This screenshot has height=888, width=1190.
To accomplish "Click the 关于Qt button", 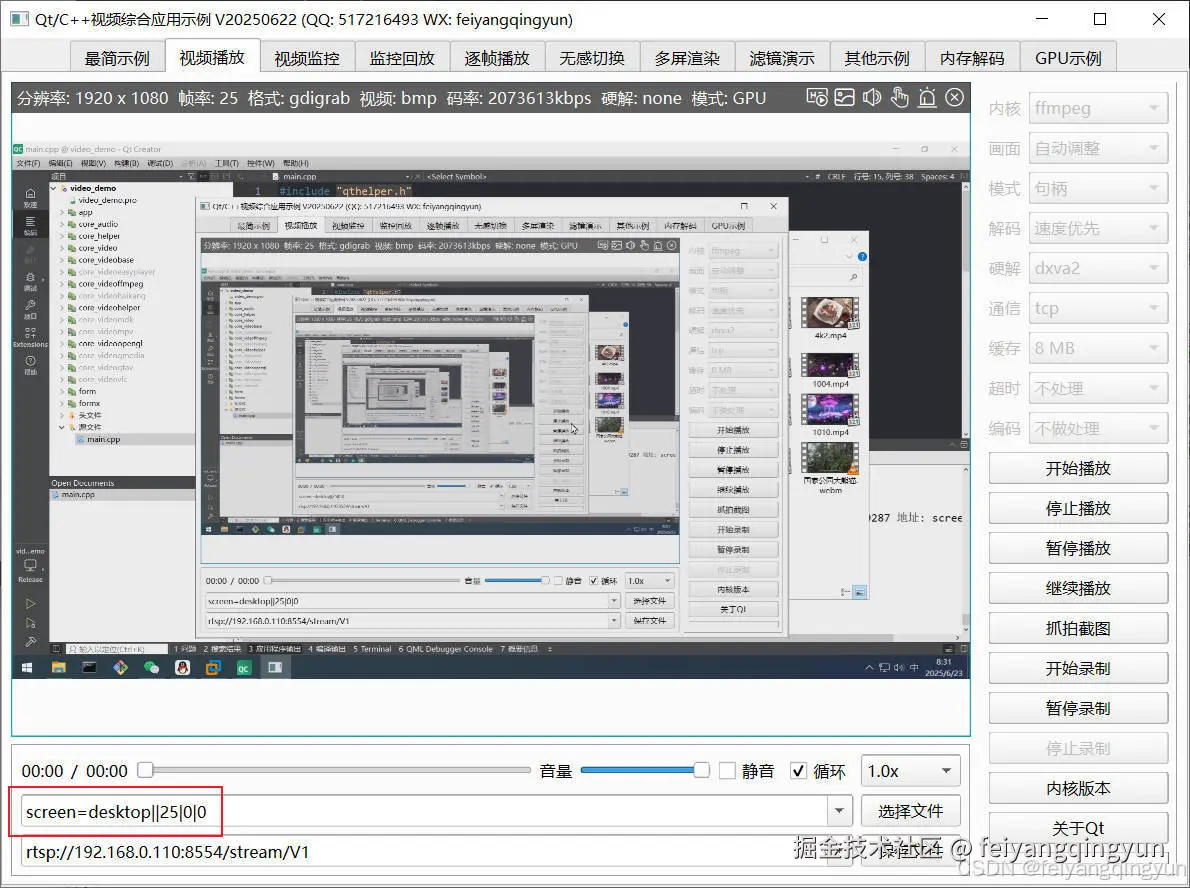I will [x=1078, y=828].
